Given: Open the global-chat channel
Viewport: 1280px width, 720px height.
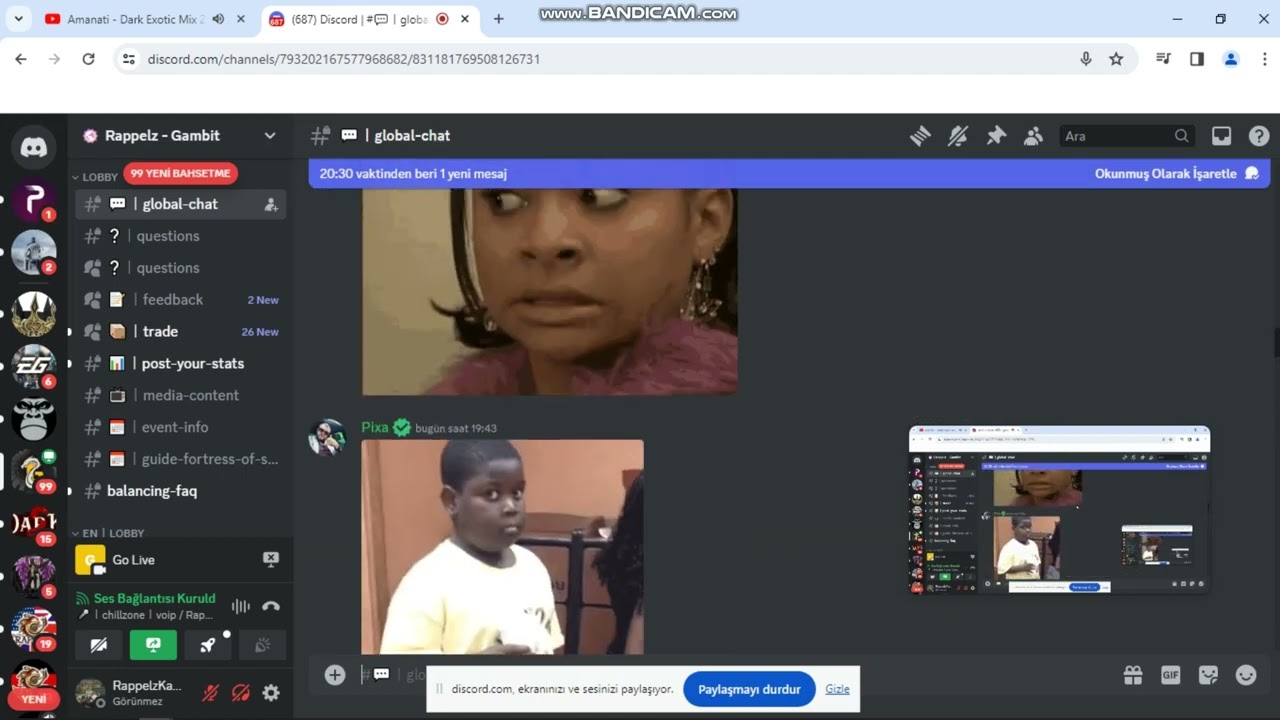Looking at the screenshot, I should coord(180,204).
